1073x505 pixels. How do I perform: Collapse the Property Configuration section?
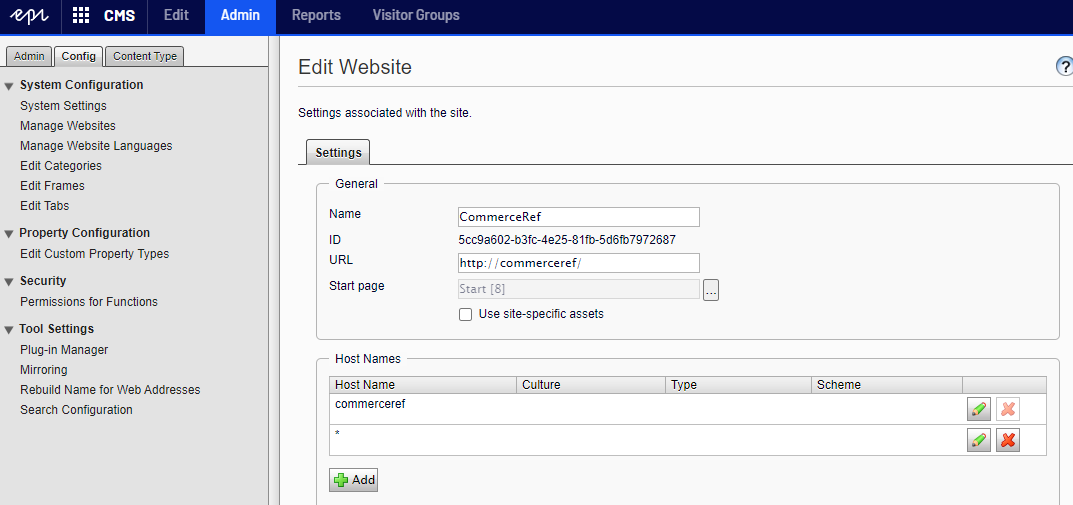[x=9, y=234]
